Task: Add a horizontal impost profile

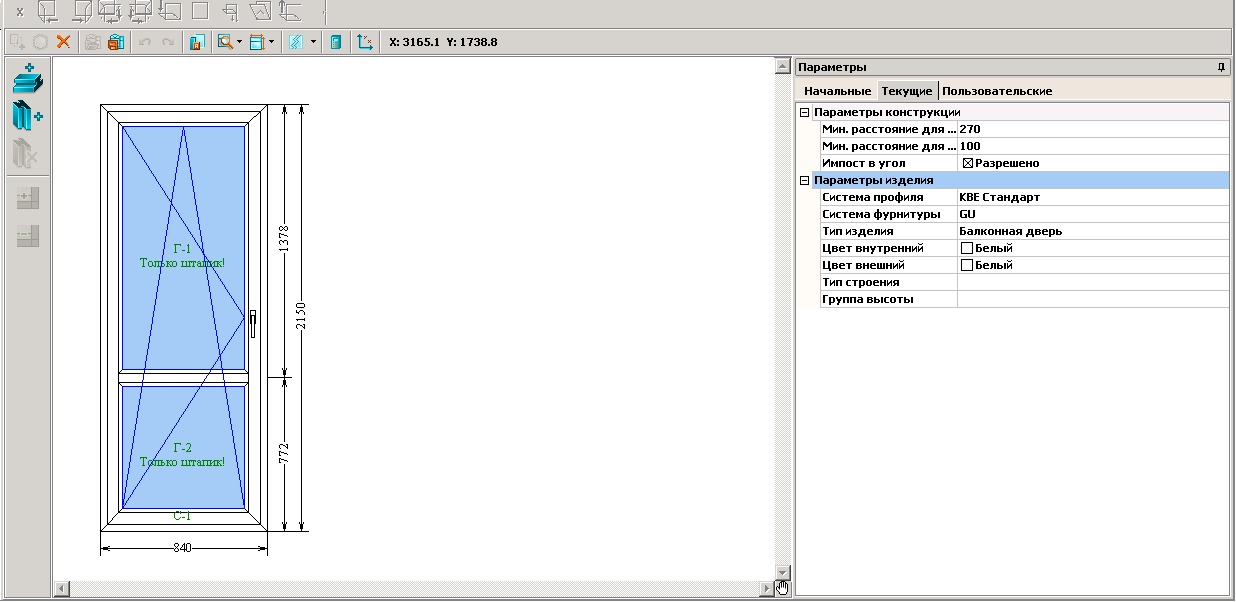Action: 28,80
